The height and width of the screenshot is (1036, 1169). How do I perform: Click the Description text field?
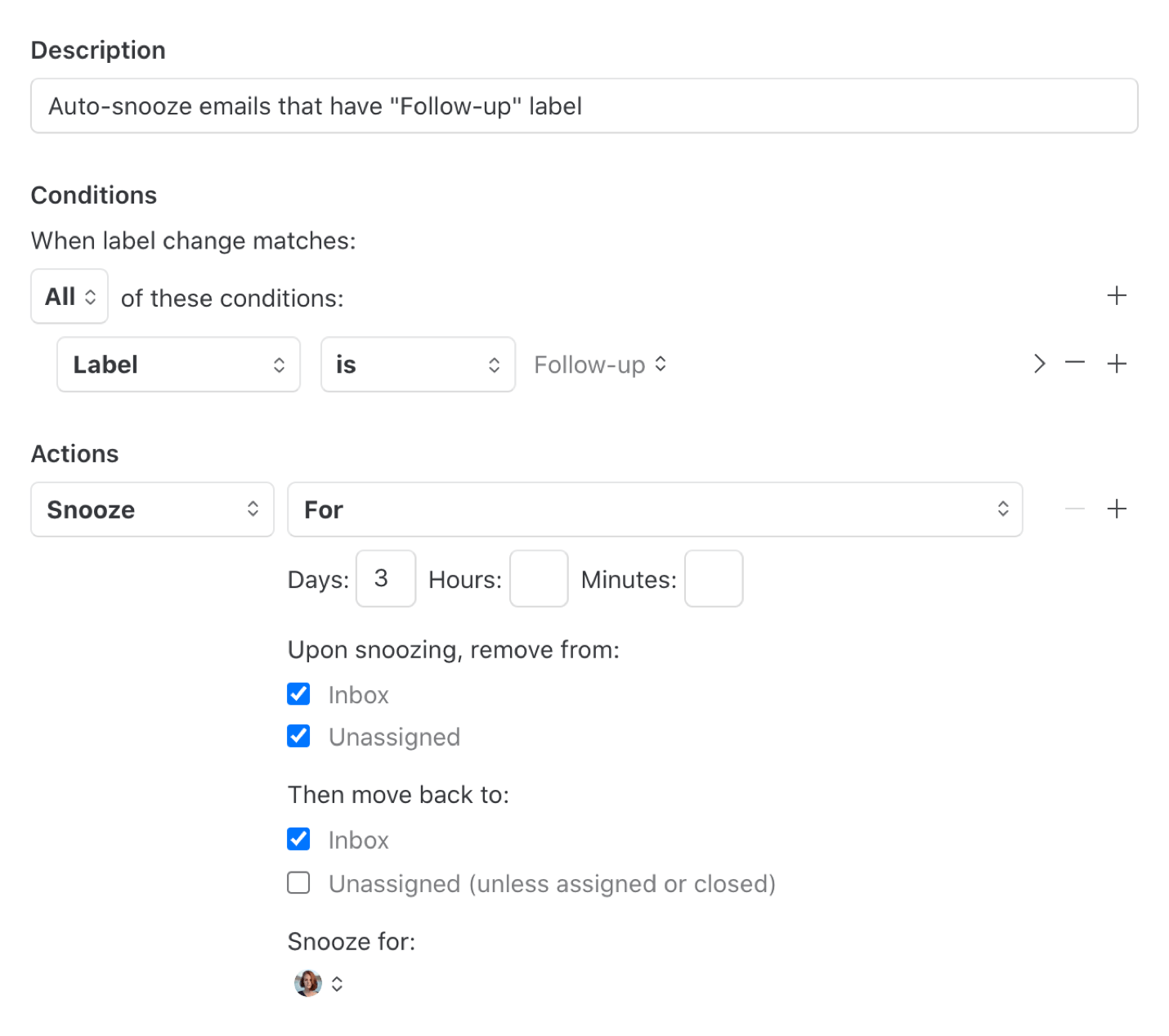tap(584, 106)
